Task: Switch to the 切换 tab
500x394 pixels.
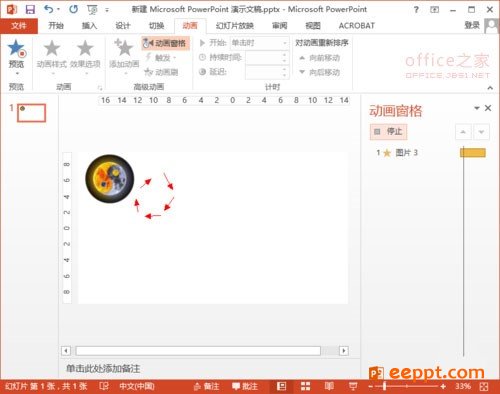Action: pyautogui.click(x=156, y=26)
